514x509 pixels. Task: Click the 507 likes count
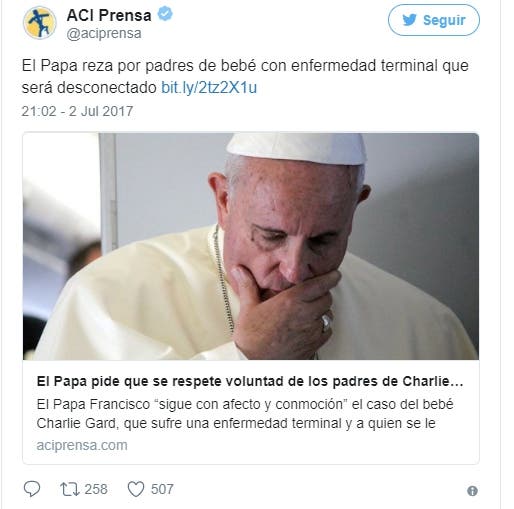click(162, 489)
